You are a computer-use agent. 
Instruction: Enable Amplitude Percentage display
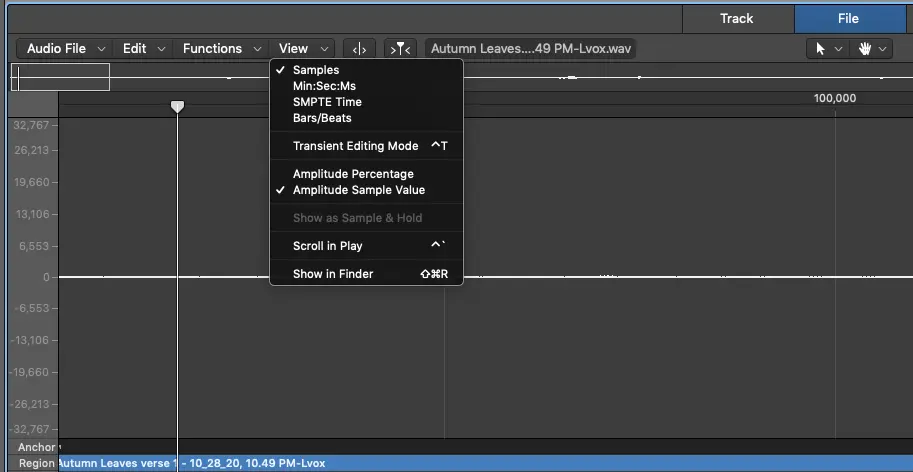click(353, 174)
